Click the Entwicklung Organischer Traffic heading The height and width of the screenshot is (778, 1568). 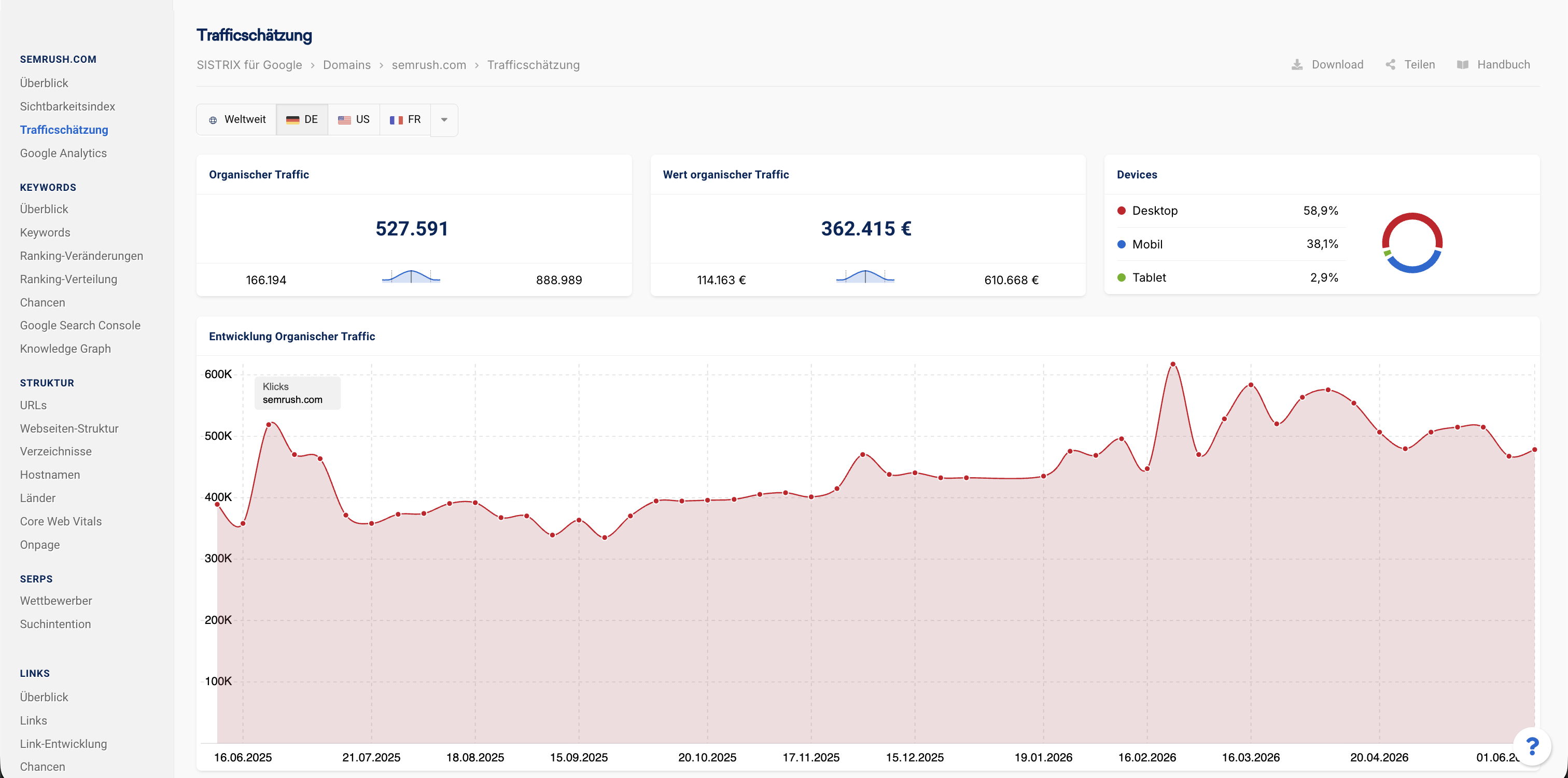coord(292,337)
